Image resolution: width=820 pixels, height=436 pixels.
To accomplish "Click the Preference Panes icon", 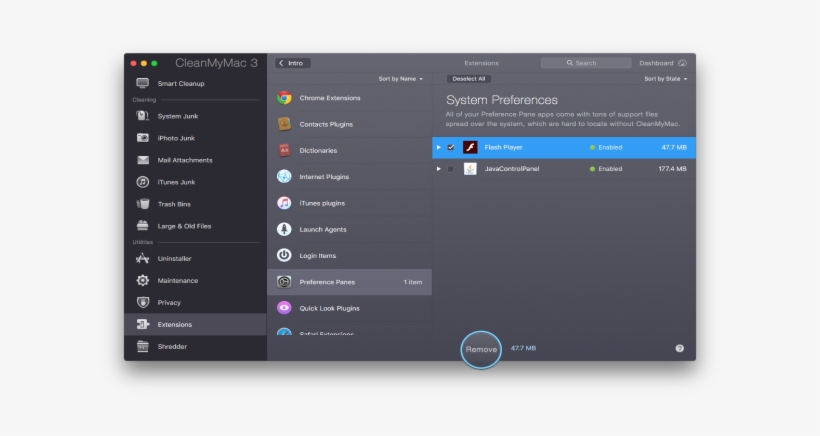I will 284,282.
